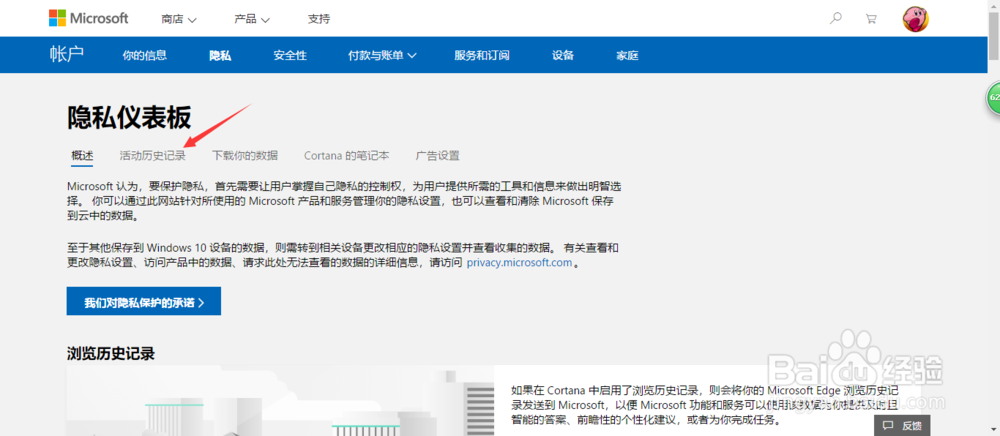Switch to the 广告设置 tab

click(x=438, y=156)
